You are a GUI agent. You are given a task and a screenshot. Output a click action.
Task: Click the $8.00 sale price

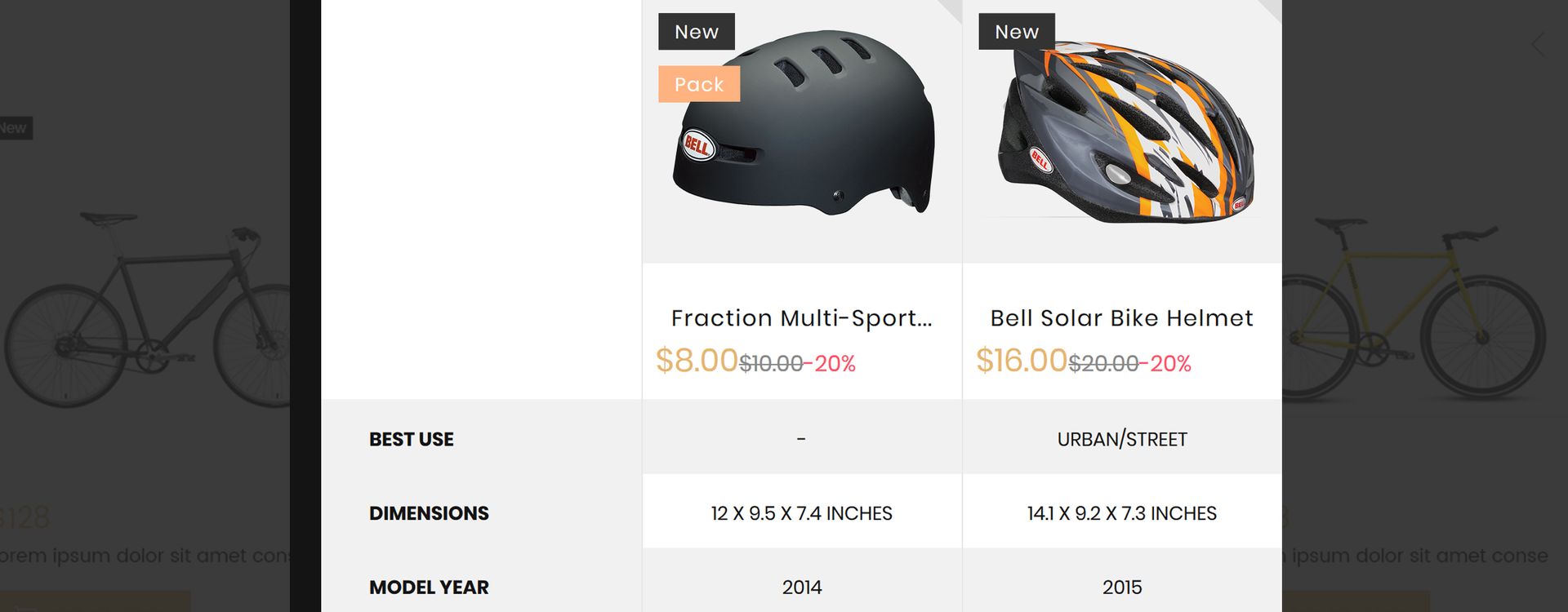pos(697,361)
